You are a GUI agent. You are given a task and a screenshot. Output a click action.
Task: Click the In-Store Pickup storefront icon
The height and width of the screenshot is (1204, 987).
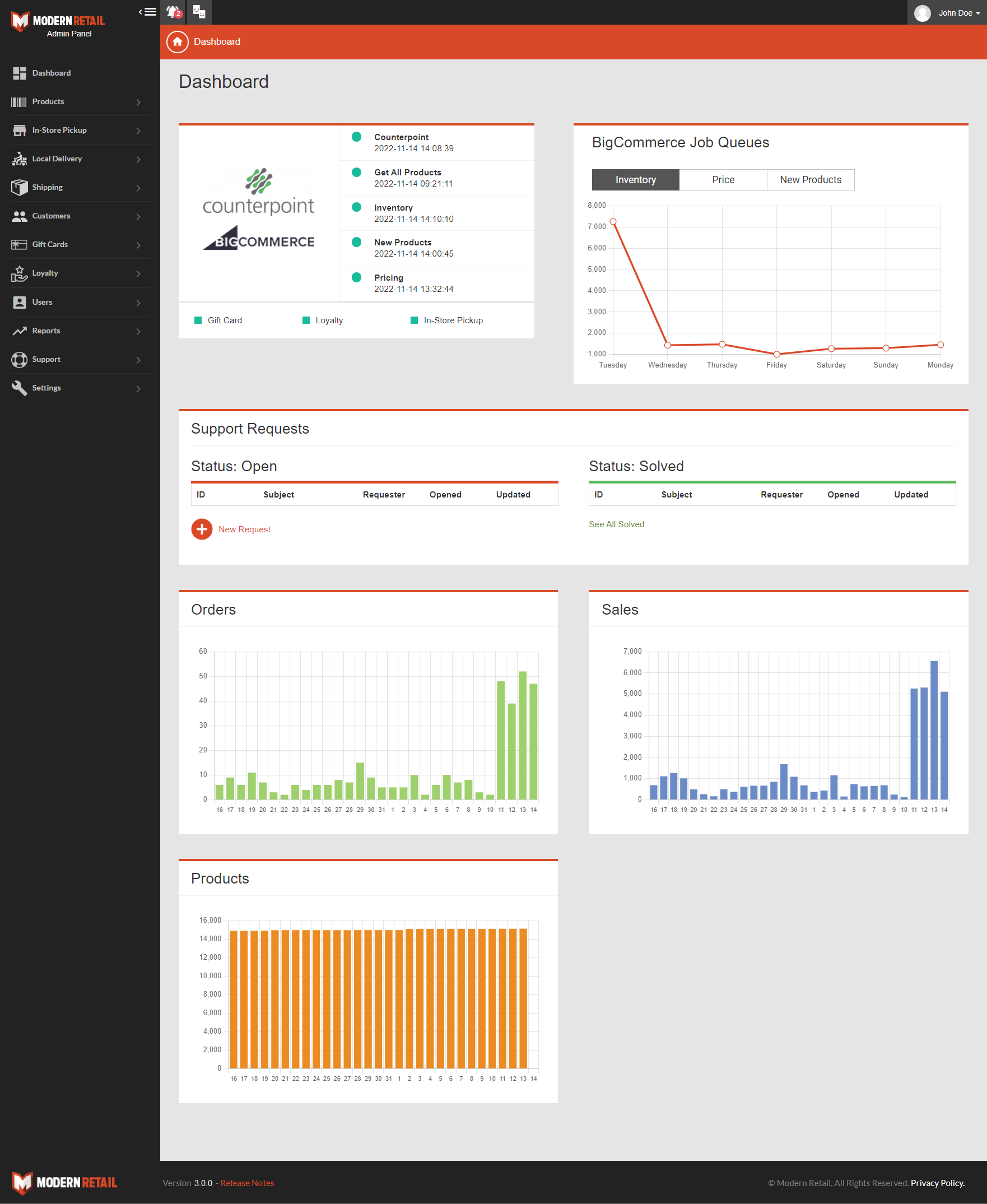click(20, 130)
